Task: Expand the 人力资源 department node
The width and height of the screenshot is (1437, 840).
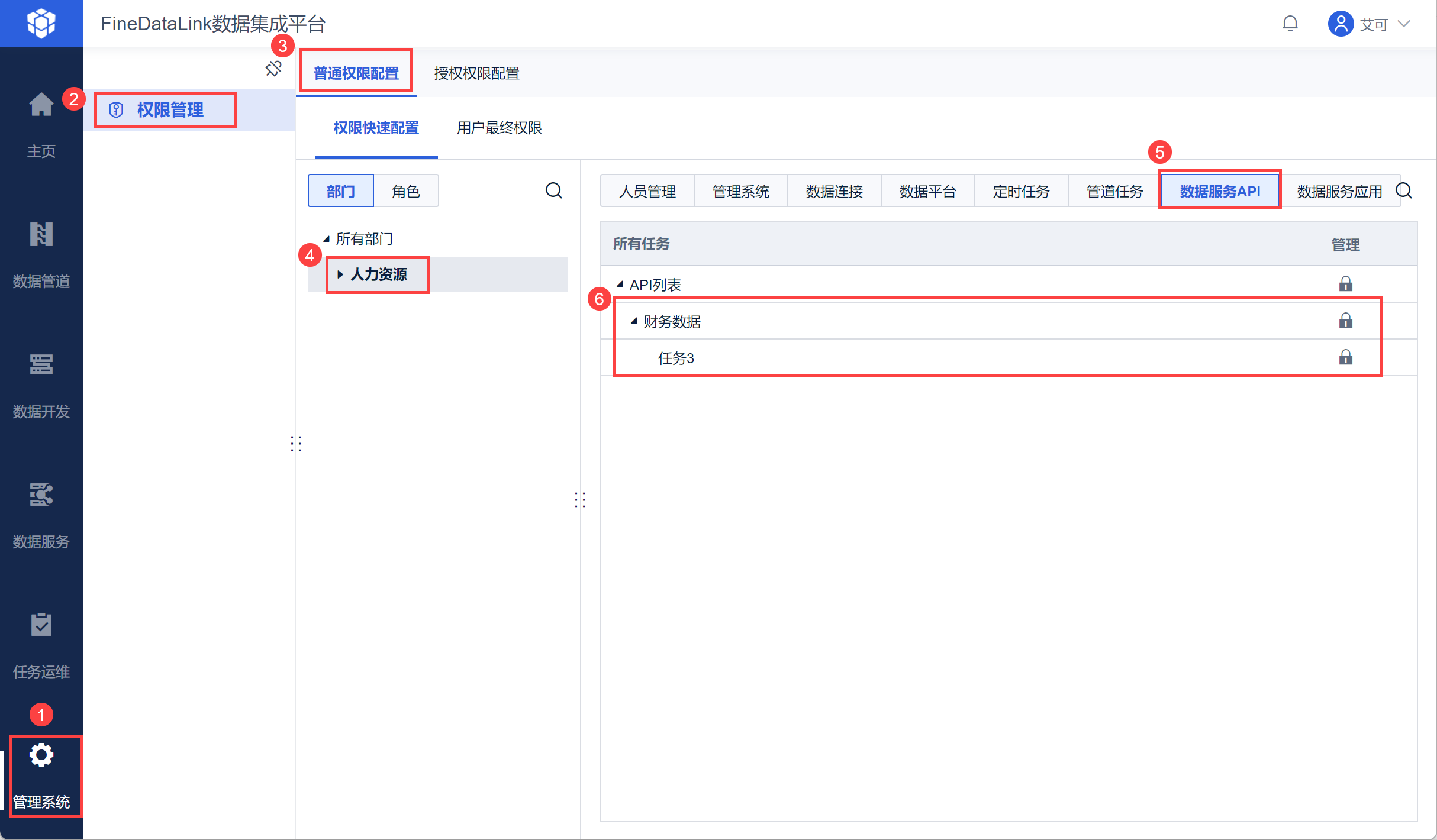Action: click(x=340, y=274)
